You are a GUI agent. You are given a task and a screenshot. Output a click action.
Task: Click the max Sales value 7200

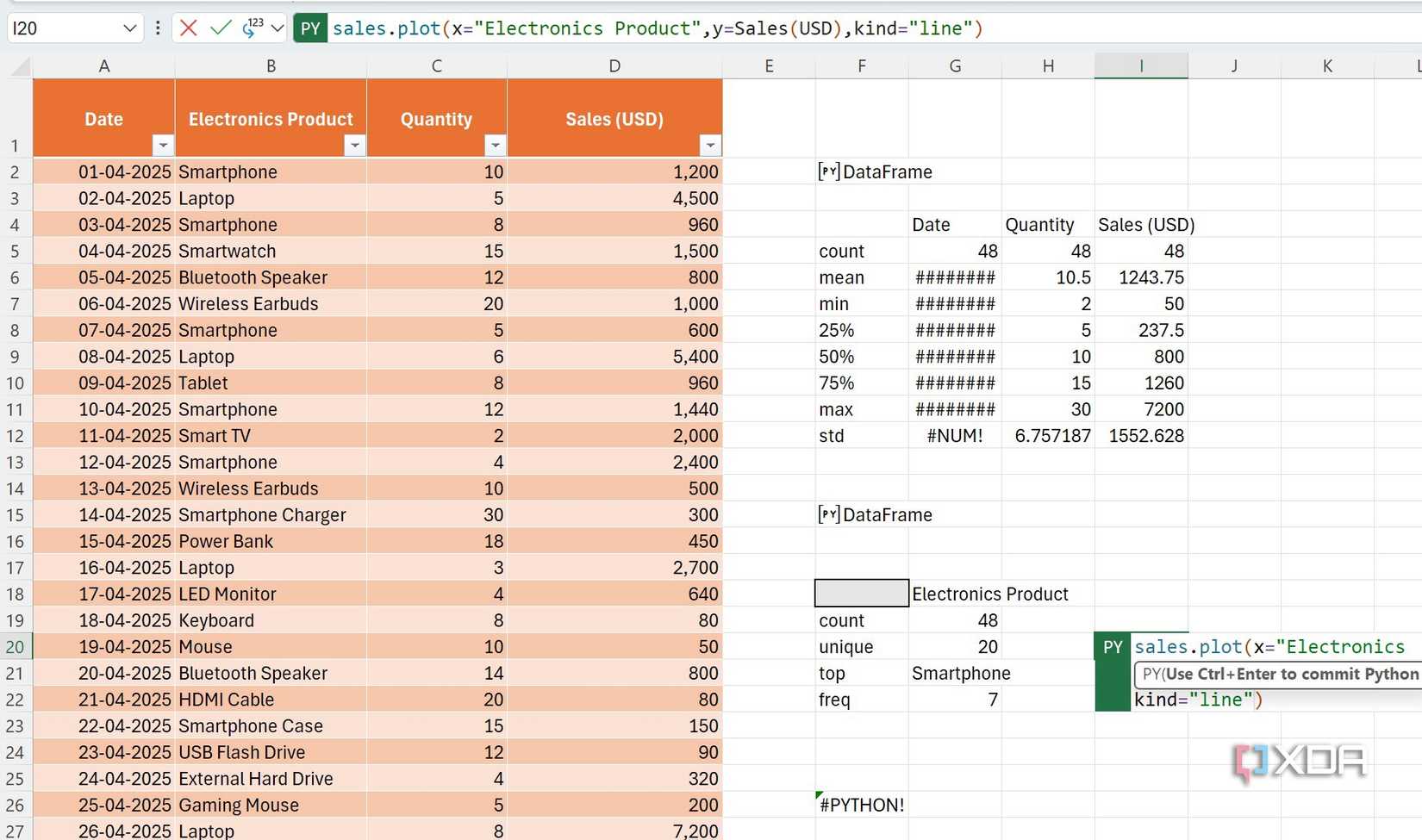[1141, 409]
